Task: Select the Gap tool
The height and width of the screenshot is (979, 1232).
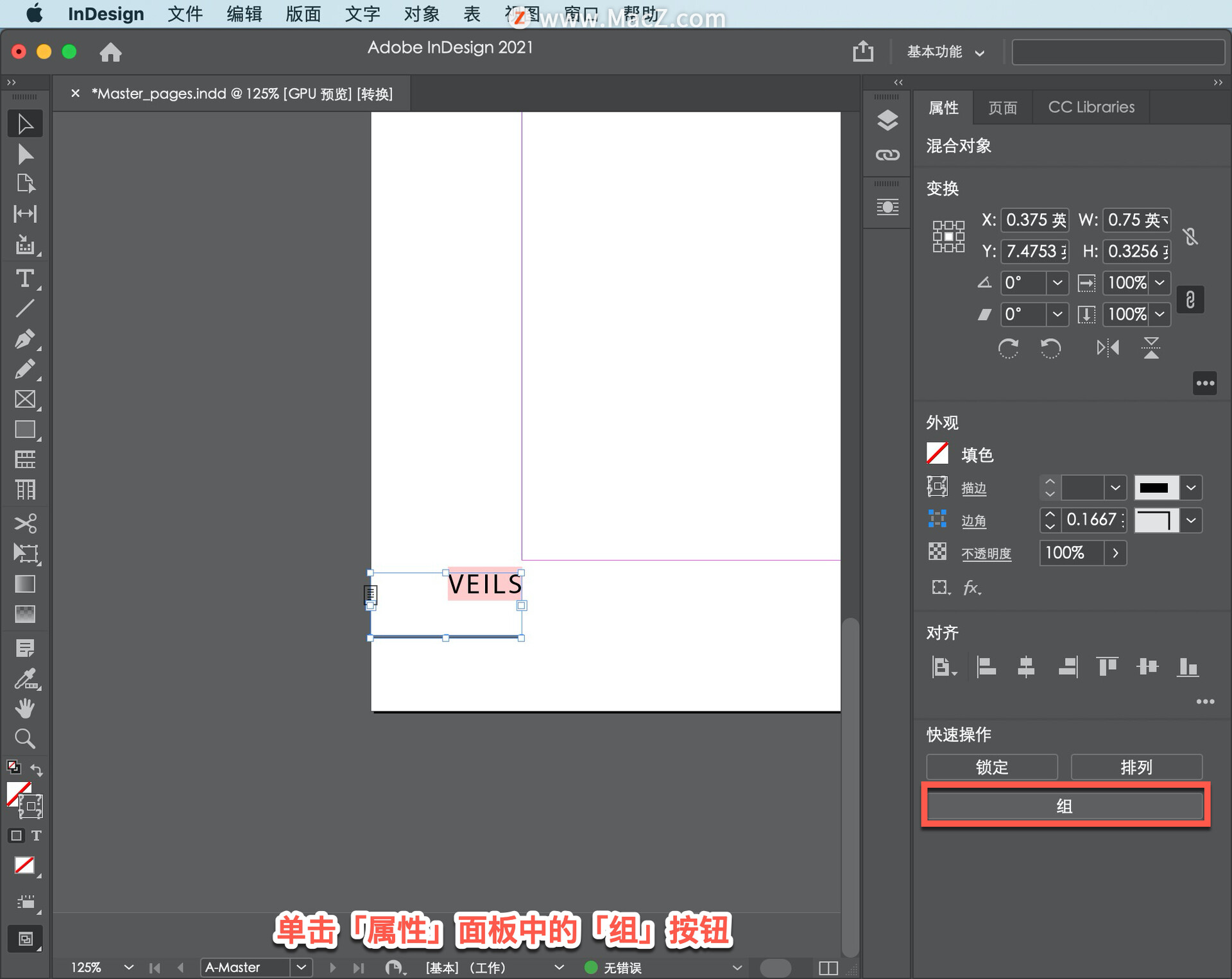Action: click(25, 214)
